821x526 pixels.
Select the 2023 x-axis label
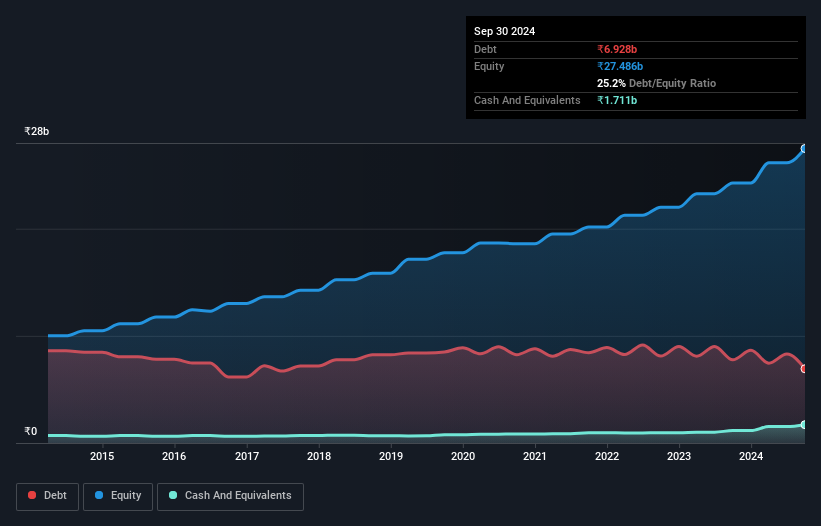679,456
